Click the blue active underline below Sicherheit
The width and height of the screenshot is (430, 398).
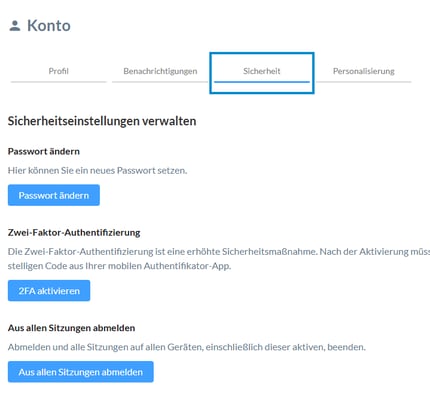pos(262,82)
